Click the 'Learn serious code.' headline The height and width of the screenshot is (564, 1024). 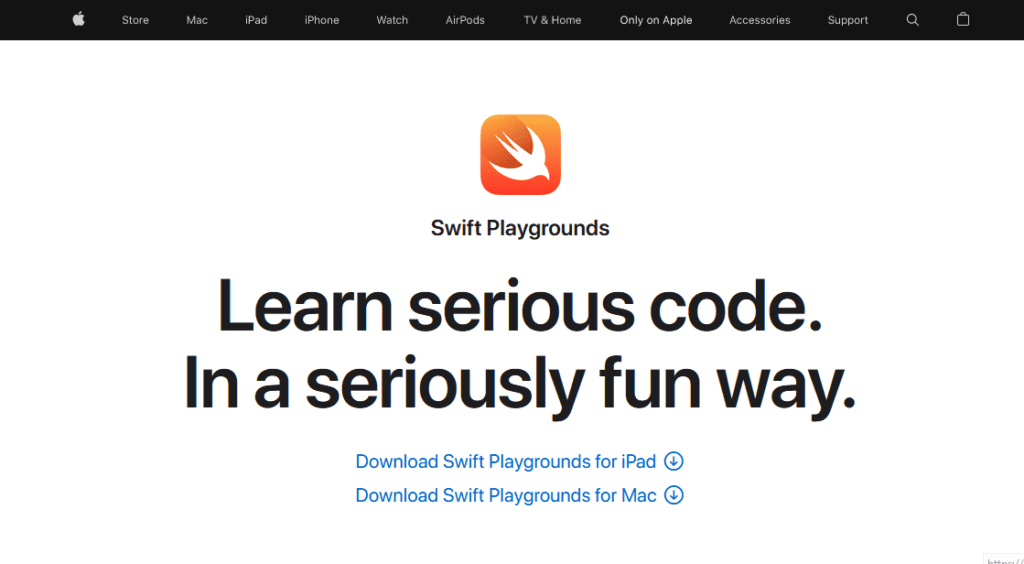520,307
